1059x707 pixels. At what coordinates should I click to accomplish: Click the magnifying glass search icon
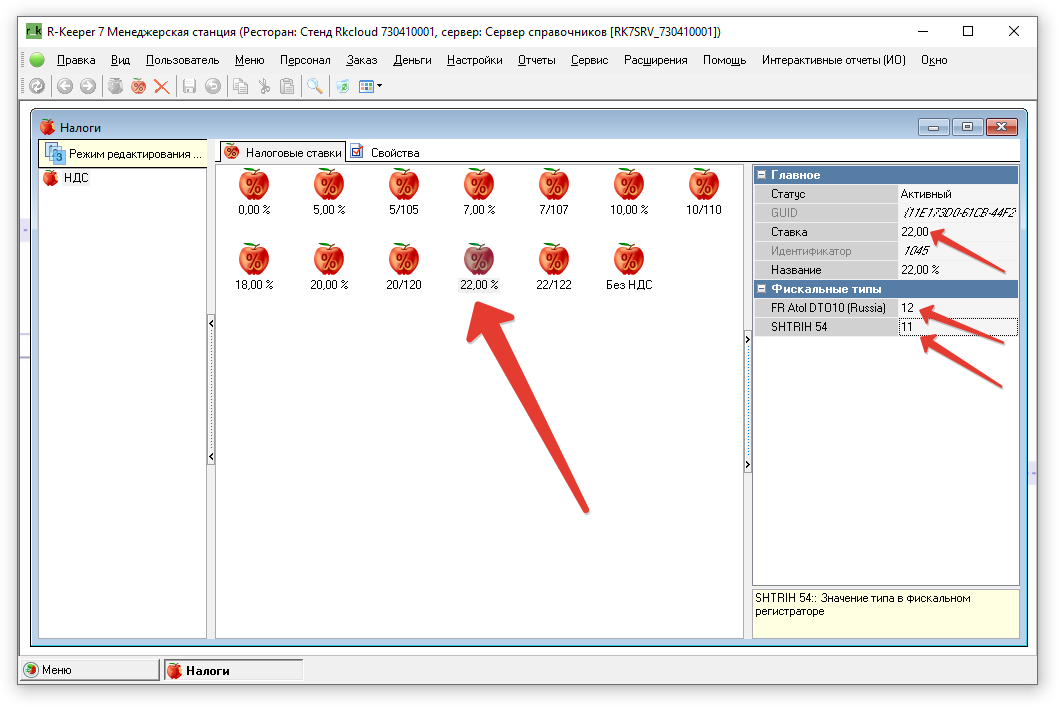coord(314,87)
